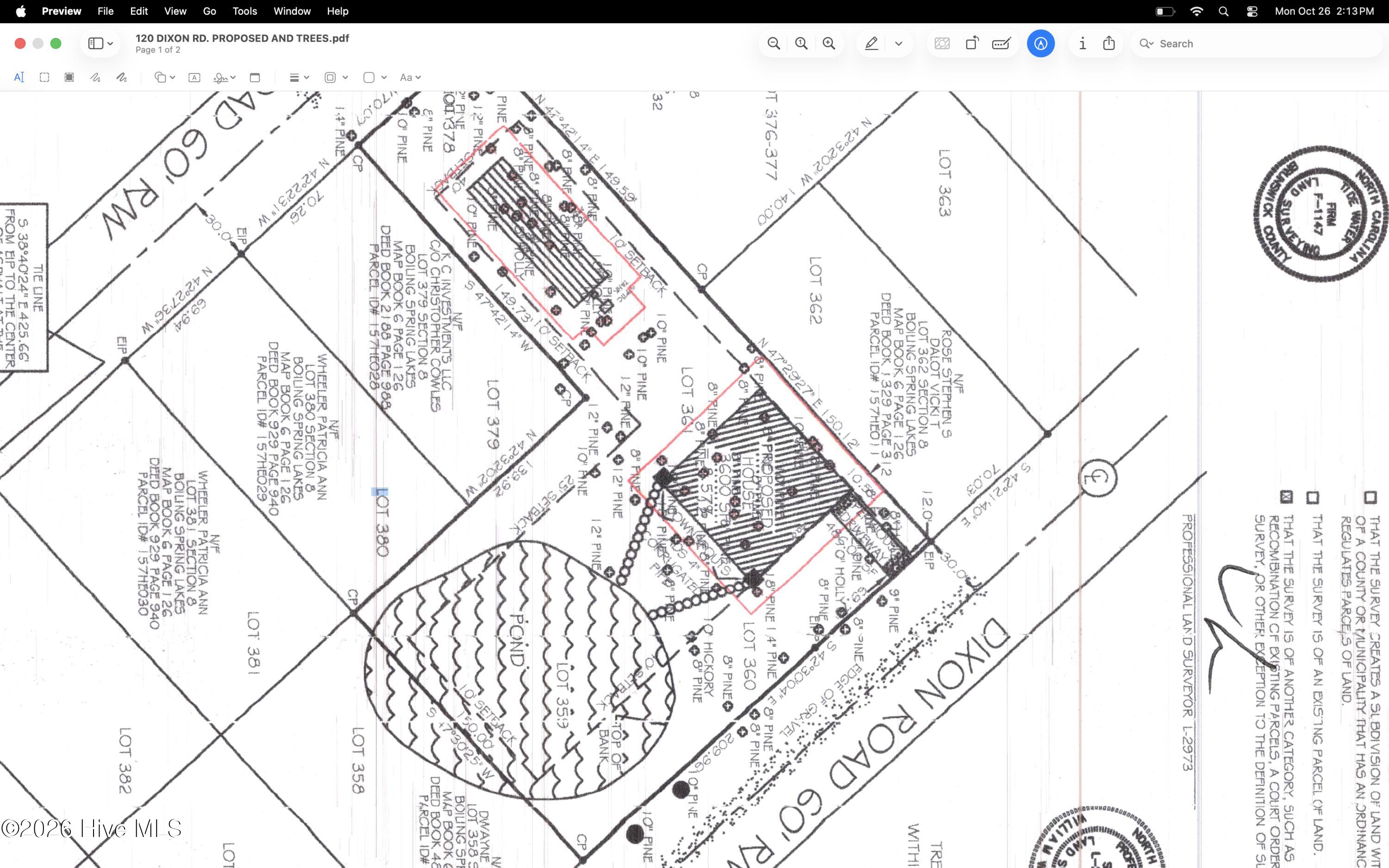Viewport: 1389px width, 868px height.
Task: Click the Wi-Fi status icon
Action: pyautogui.click(x=1197, y=12)
